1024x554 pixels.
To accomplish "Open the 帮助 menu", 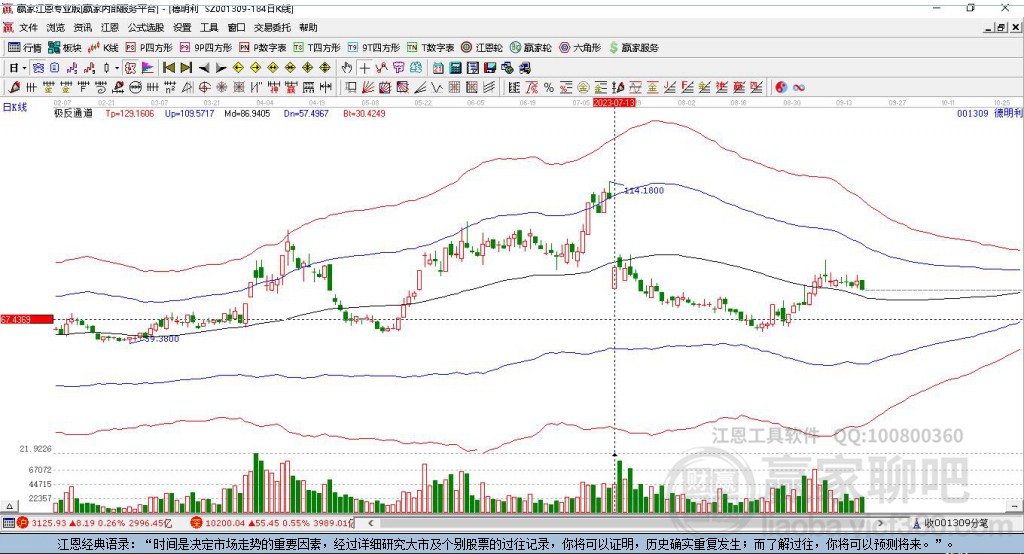I will pos(308,27).
